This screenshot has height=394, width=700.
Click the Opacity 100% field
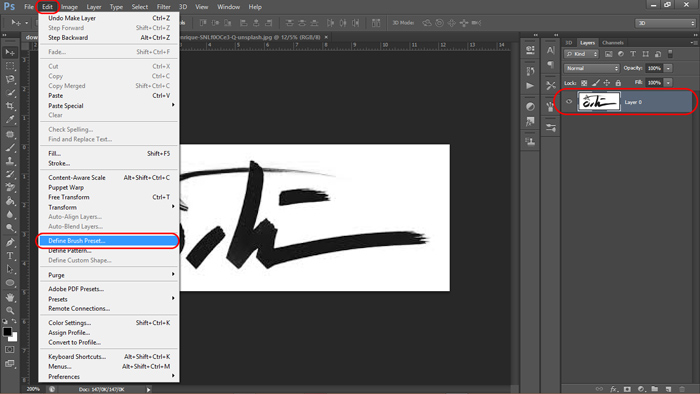[654, 68]
